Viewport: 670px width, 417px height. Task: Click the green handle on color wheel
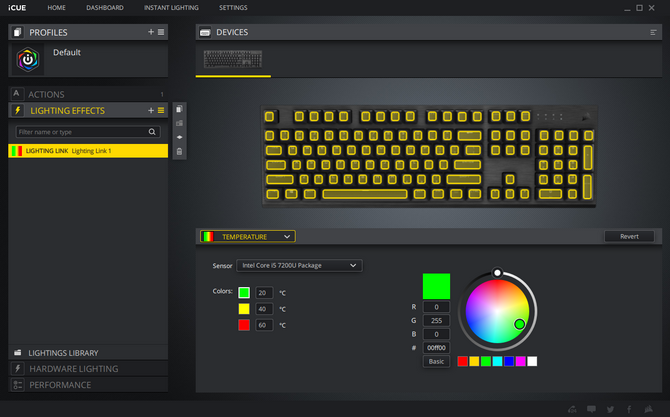(x=520, y=324)
